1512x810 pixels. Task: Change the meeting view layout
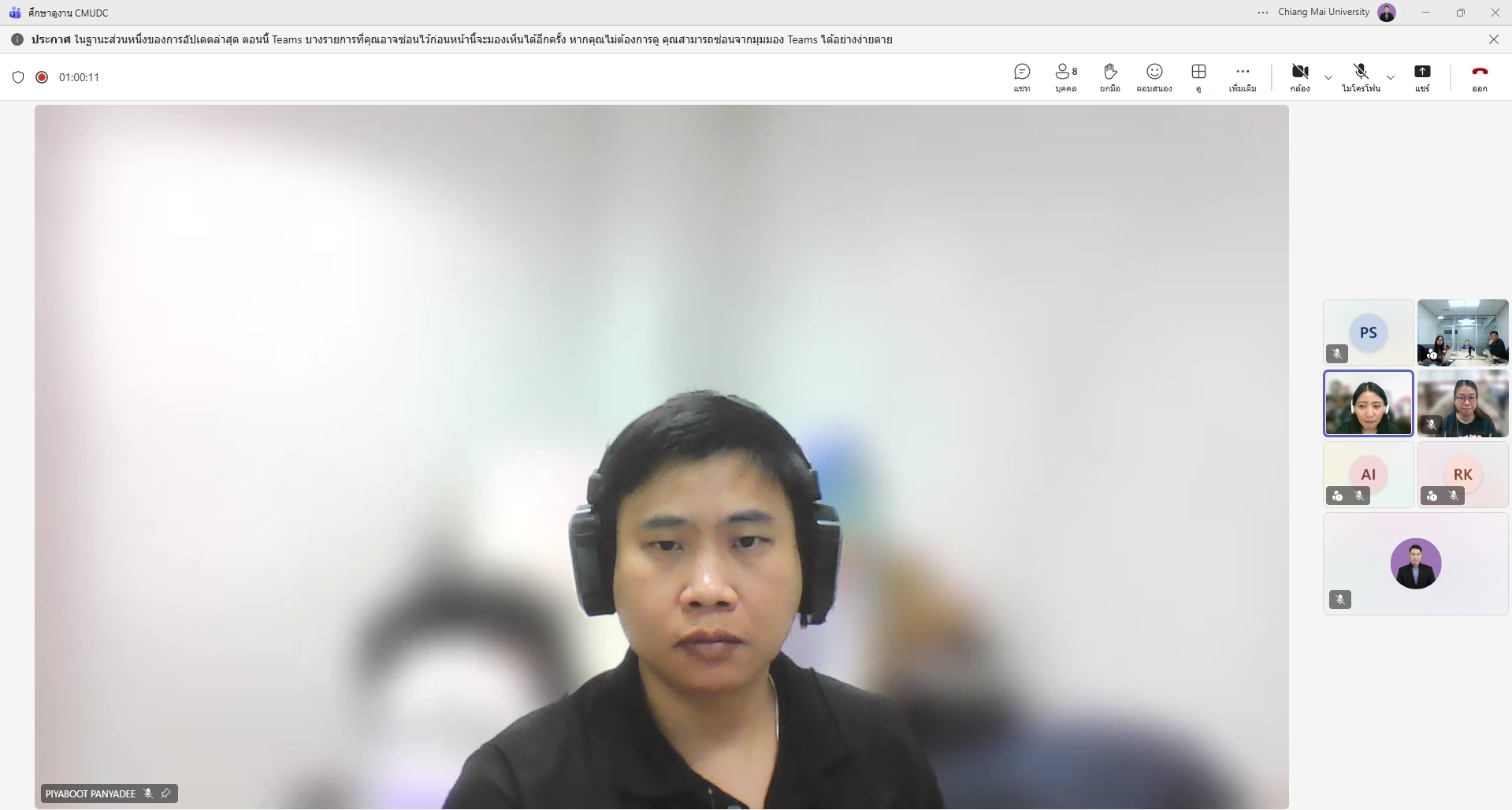(x=1198, y=76)
